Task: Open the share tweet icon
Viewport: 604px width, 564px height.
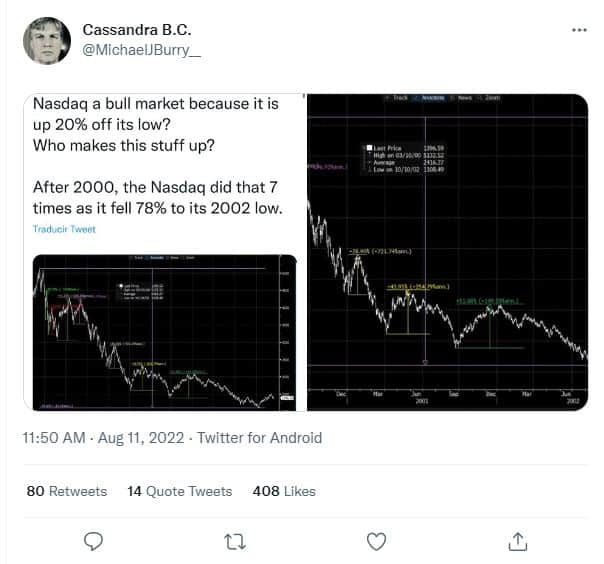Action: pyautogui.click(x=518, y=541)
